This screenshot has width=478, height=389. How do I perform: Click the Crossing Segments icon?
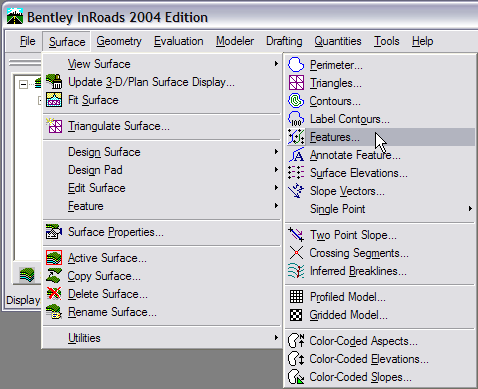pyautogui.click(x=296, y=253)
